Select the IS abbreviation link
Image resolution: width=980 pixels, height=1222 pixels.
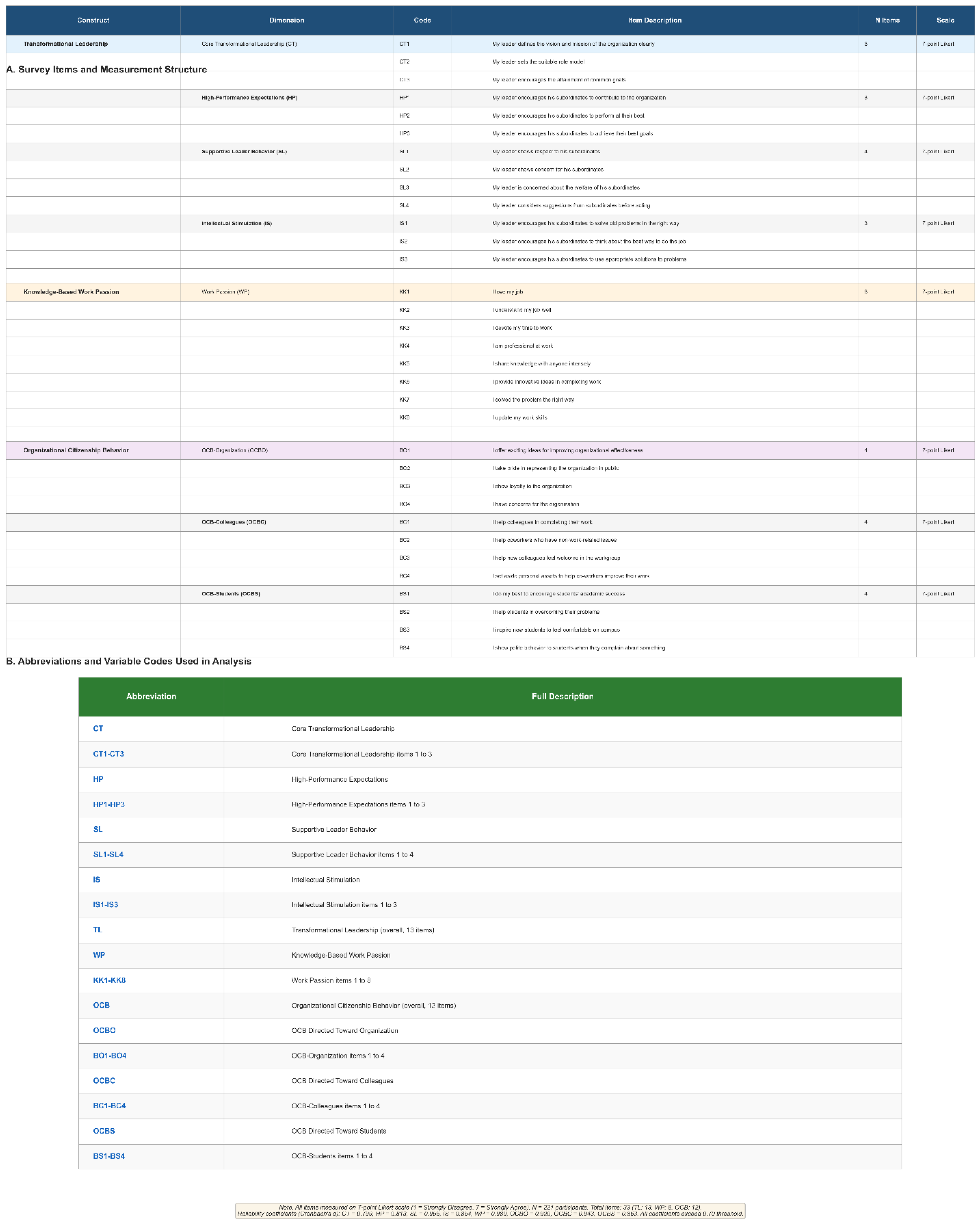(x=96, y=880)
